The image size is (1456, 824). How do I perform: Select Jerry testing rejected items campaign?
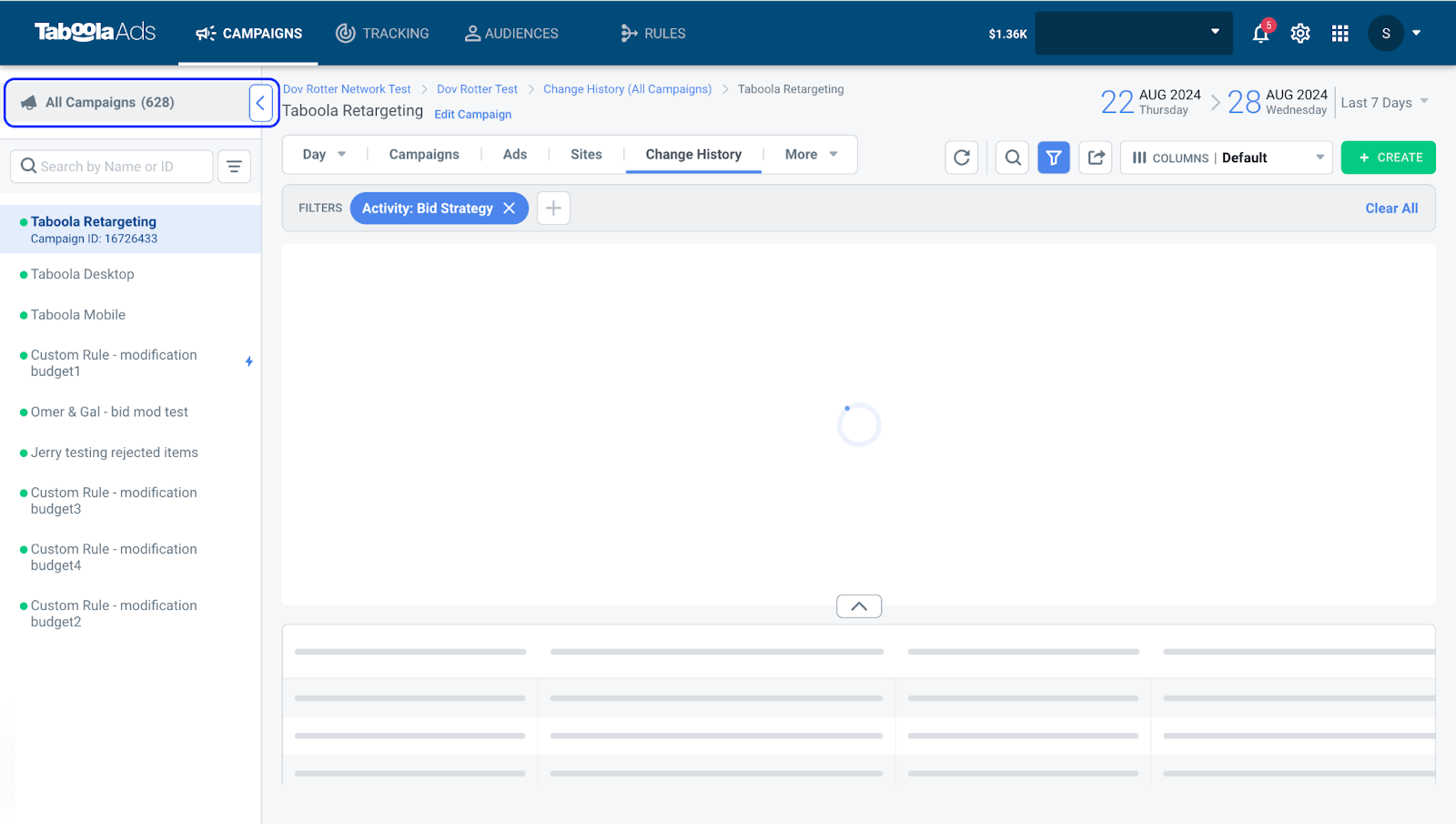(x=115, y=453)
